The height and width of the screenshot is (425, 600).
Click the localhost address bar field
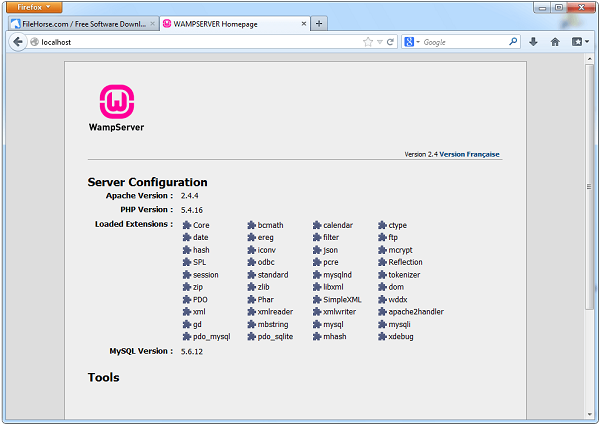click(x=190, y=42)
